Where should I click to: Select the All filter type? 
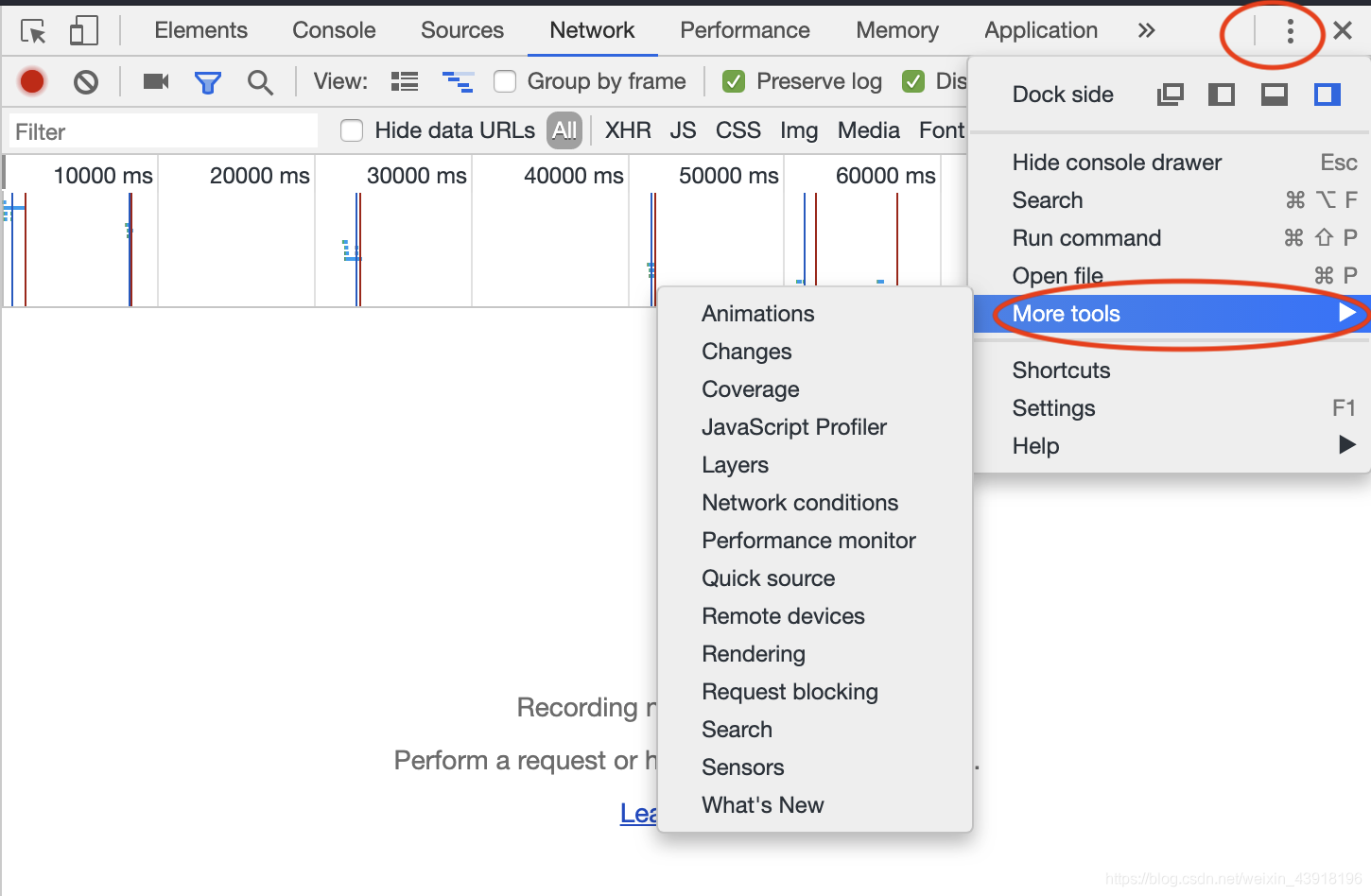564,130
